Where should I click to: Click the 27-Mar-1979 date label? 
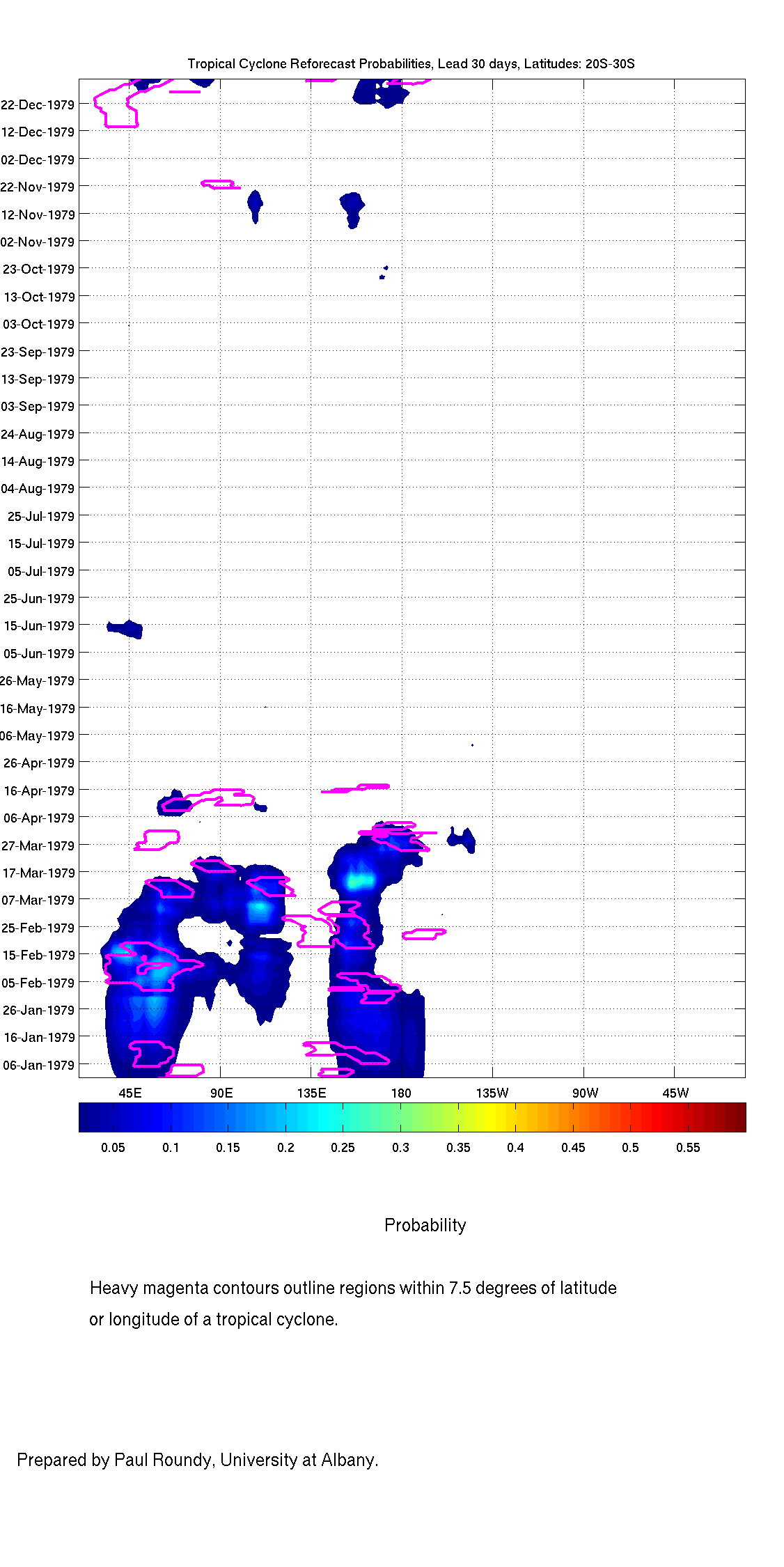[38, 846]
